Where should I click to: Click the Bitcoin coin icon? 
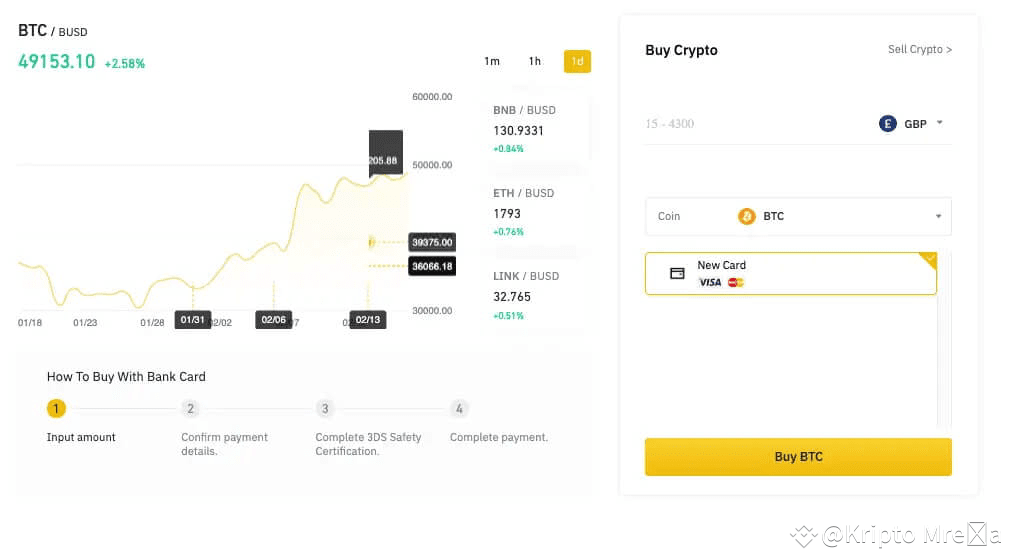[746, 216]
